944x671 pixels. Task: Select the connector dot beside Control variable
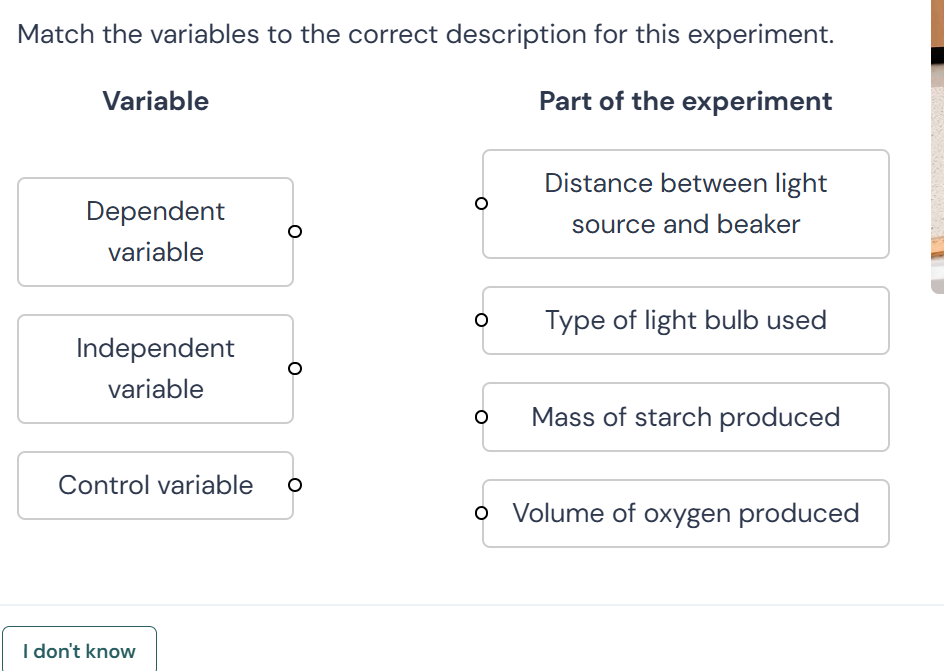[295, 485]
